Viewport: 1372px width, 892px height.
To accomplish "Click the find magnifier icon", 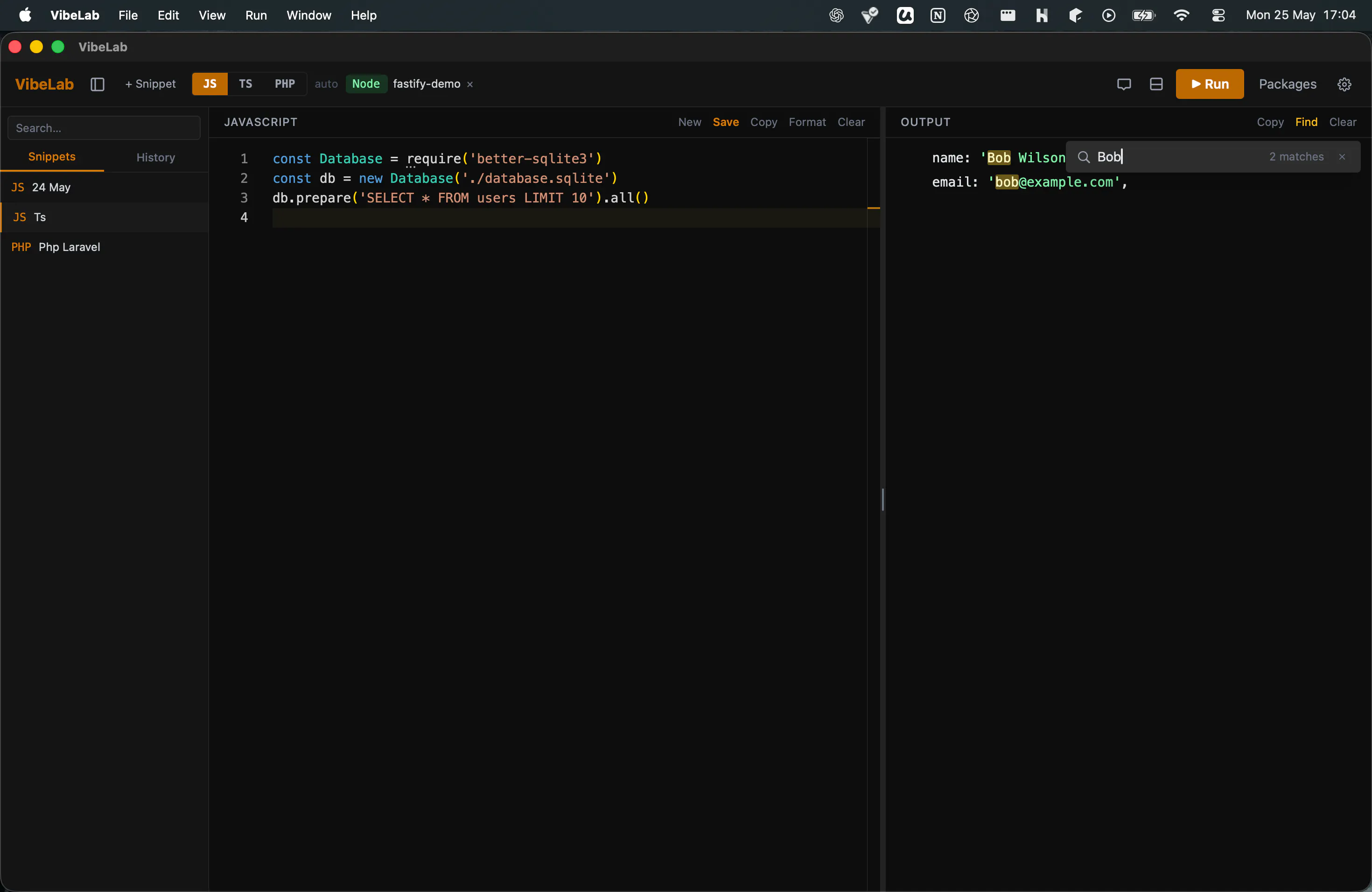I will click(x=1083, y=157).
